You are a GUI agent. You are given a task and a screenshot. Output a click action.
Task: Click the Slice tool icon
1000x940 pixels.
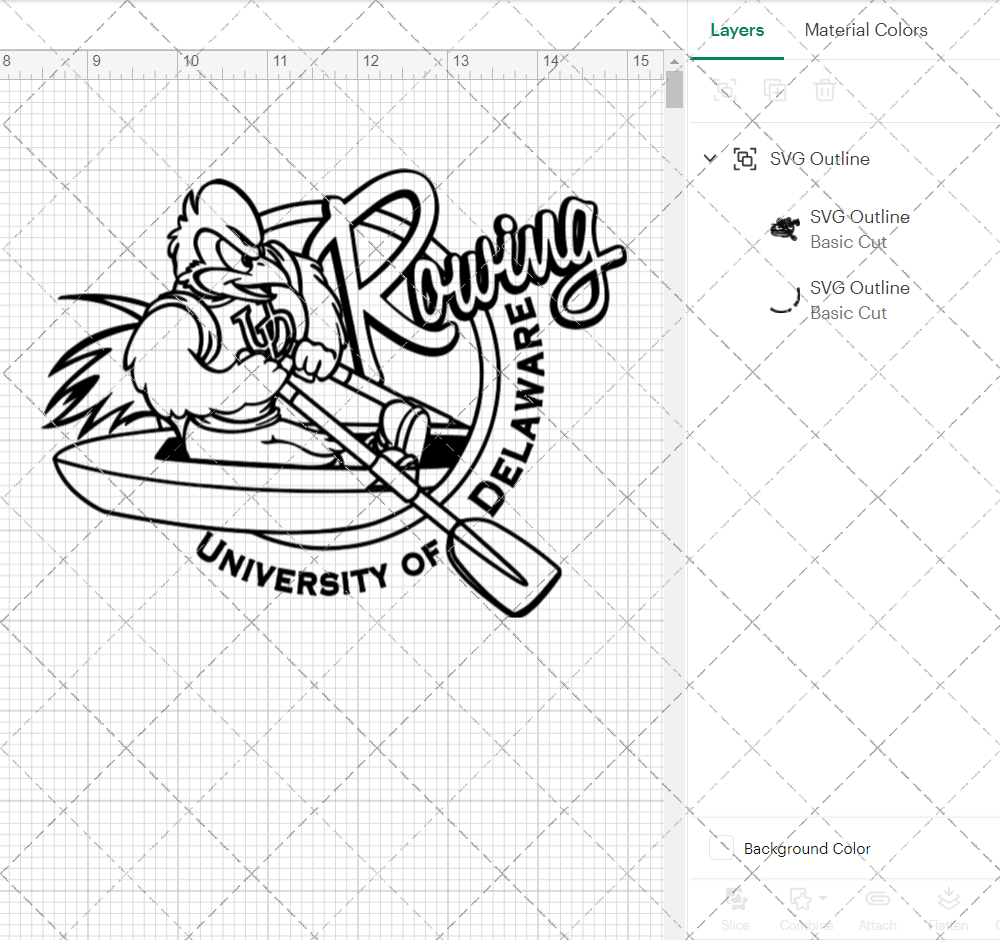[735, 899]
